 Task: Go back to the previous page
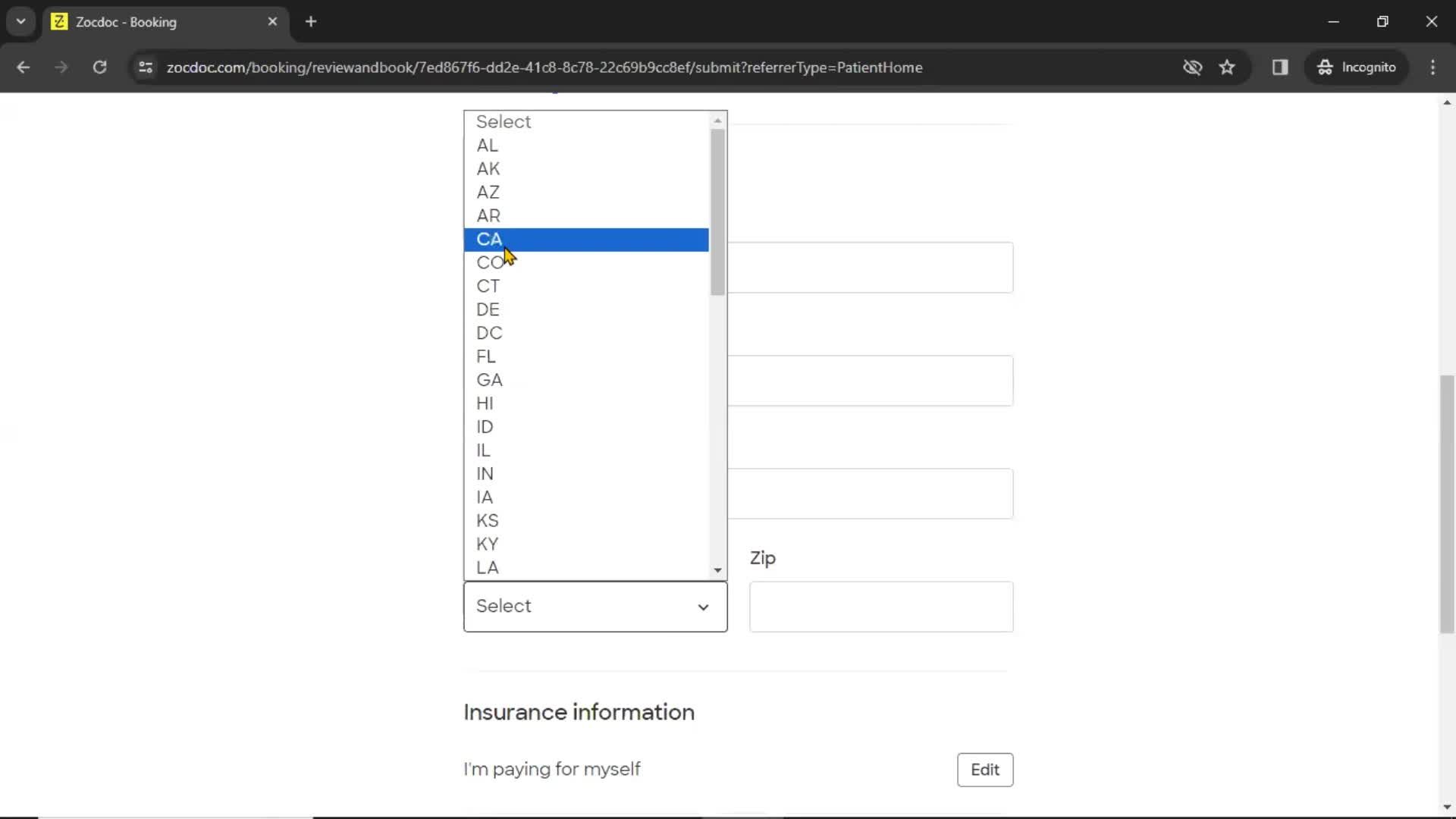(23, 67)
